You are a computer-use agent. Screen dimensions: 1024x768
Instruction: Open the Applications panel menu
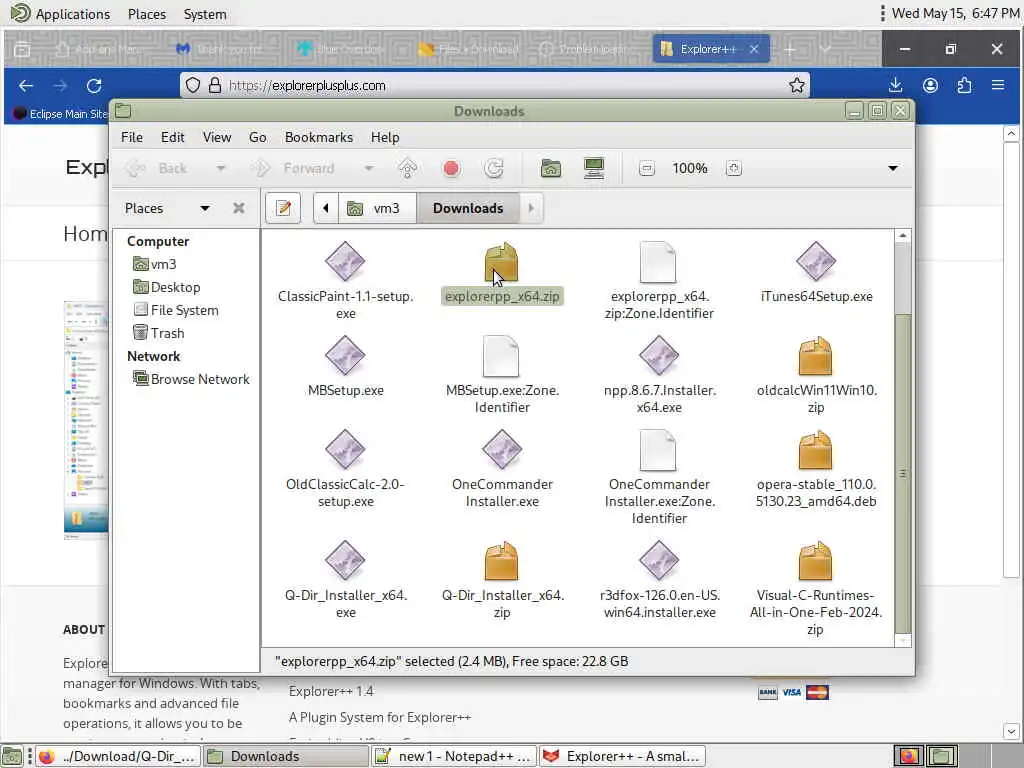pos(61,14)
